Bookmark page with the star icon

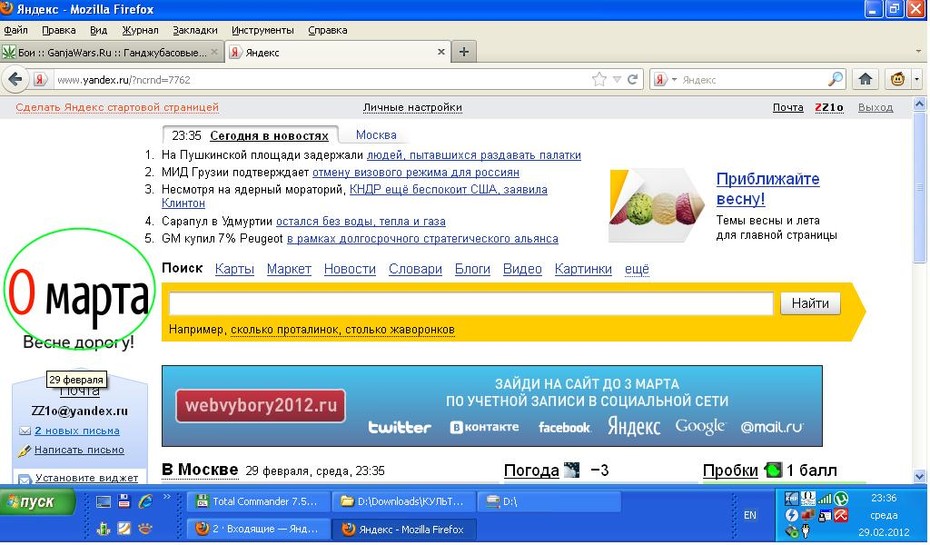point(599,79)
